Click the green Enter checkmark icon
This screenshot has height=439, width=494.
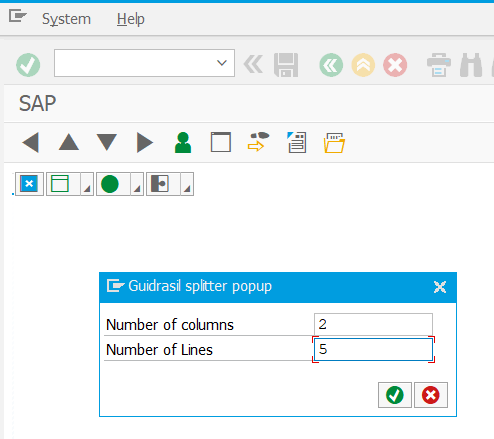(28, 65)
